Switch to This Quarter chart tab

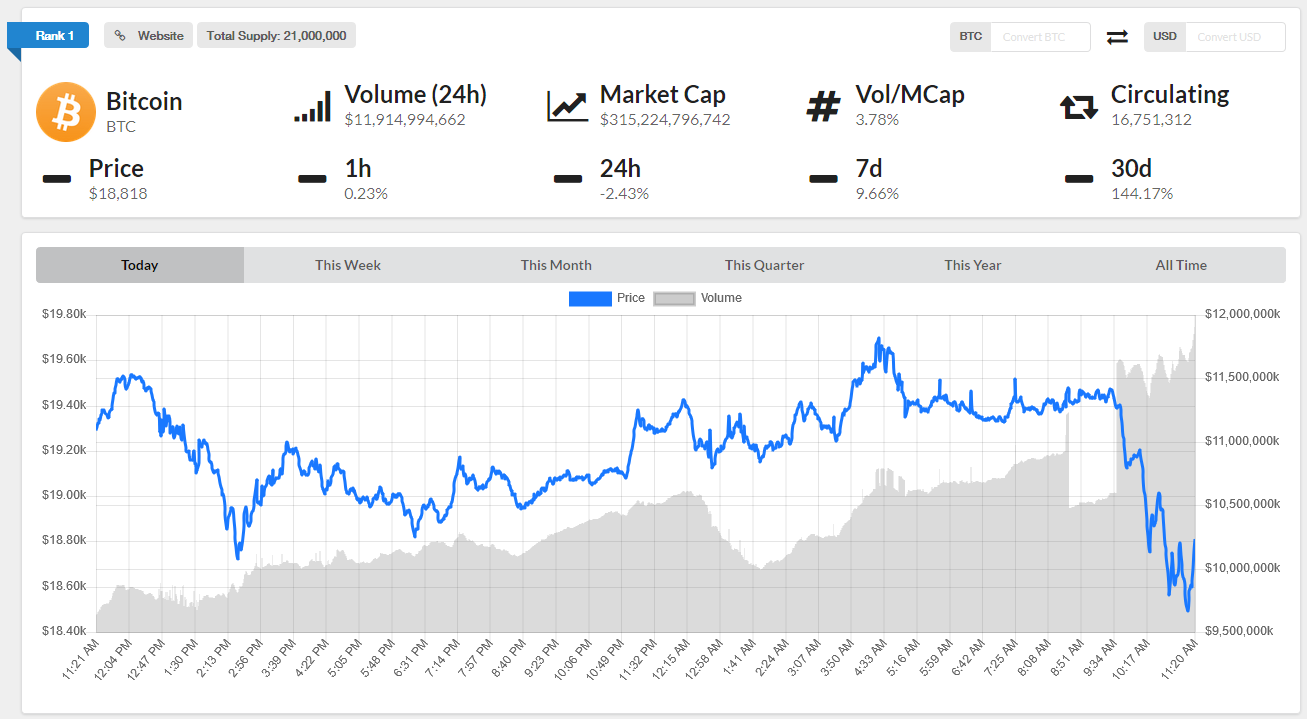tap(765, 265)
